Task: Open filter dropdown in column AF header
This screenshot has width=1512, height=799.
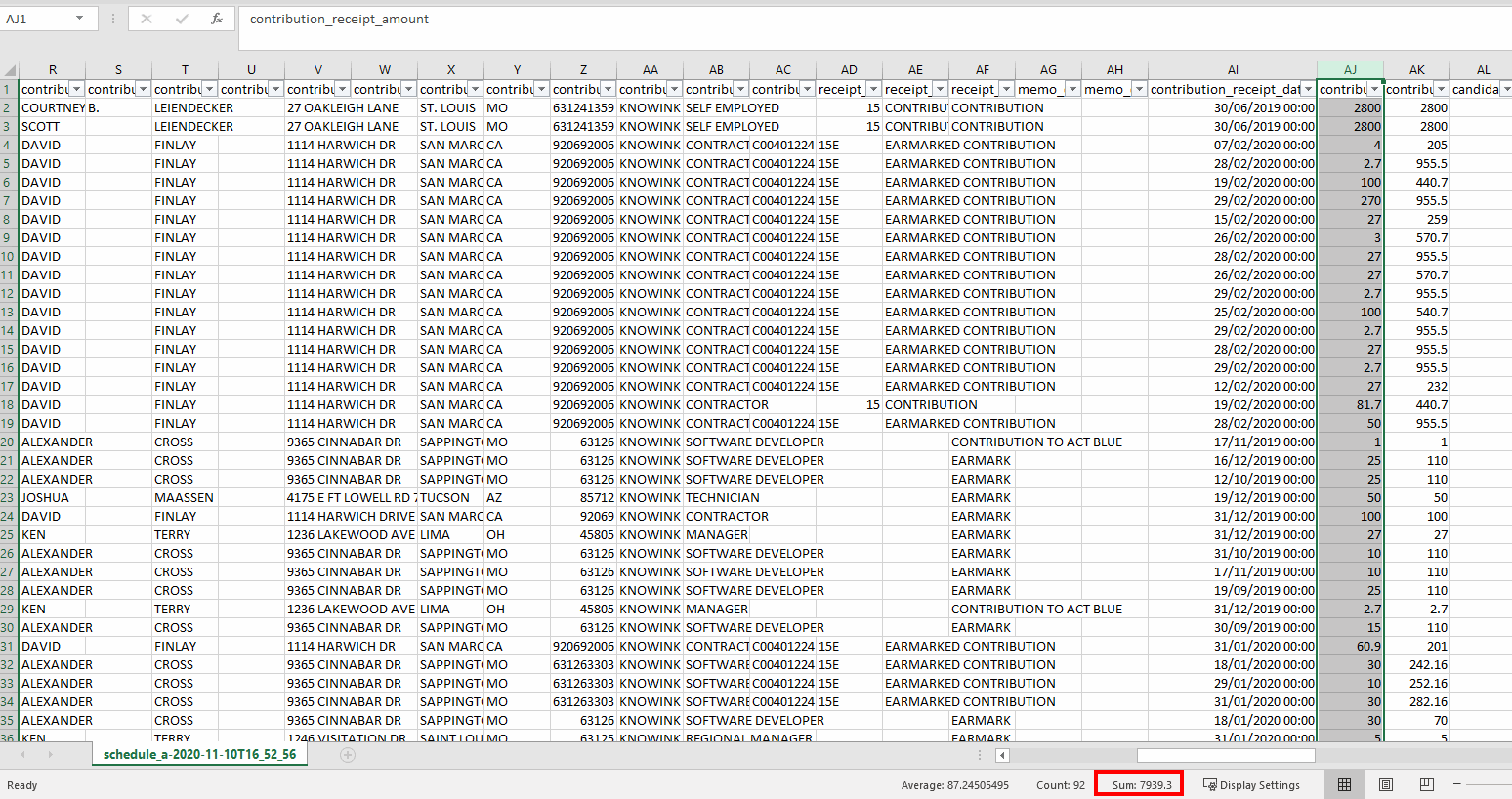Action: [x=1006, y=89]
